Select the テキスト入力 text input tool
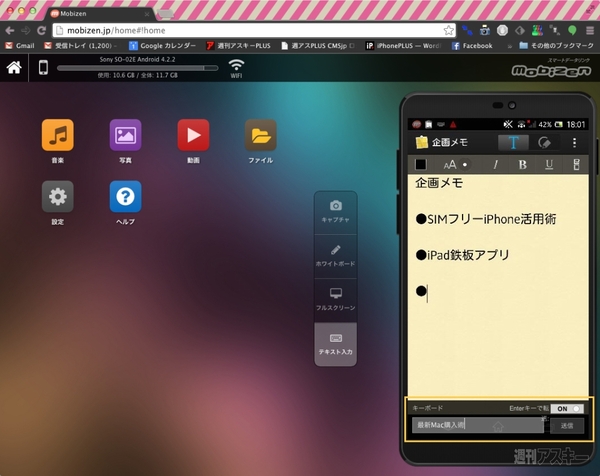The height and width of the screenshot is (476, 600). [336, 344]
